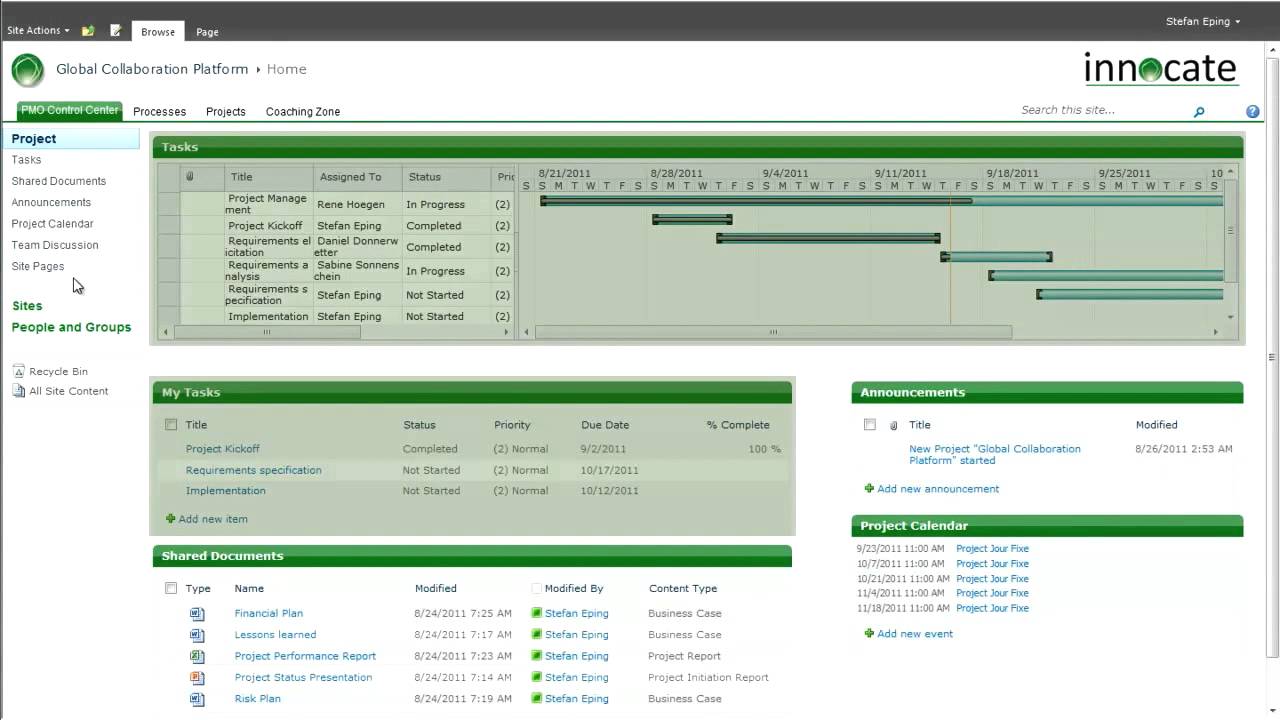Viewport: 1280px width, 720px height.
Task: Click the task grid scroll right arrow
Action: (x=507, y=332)
